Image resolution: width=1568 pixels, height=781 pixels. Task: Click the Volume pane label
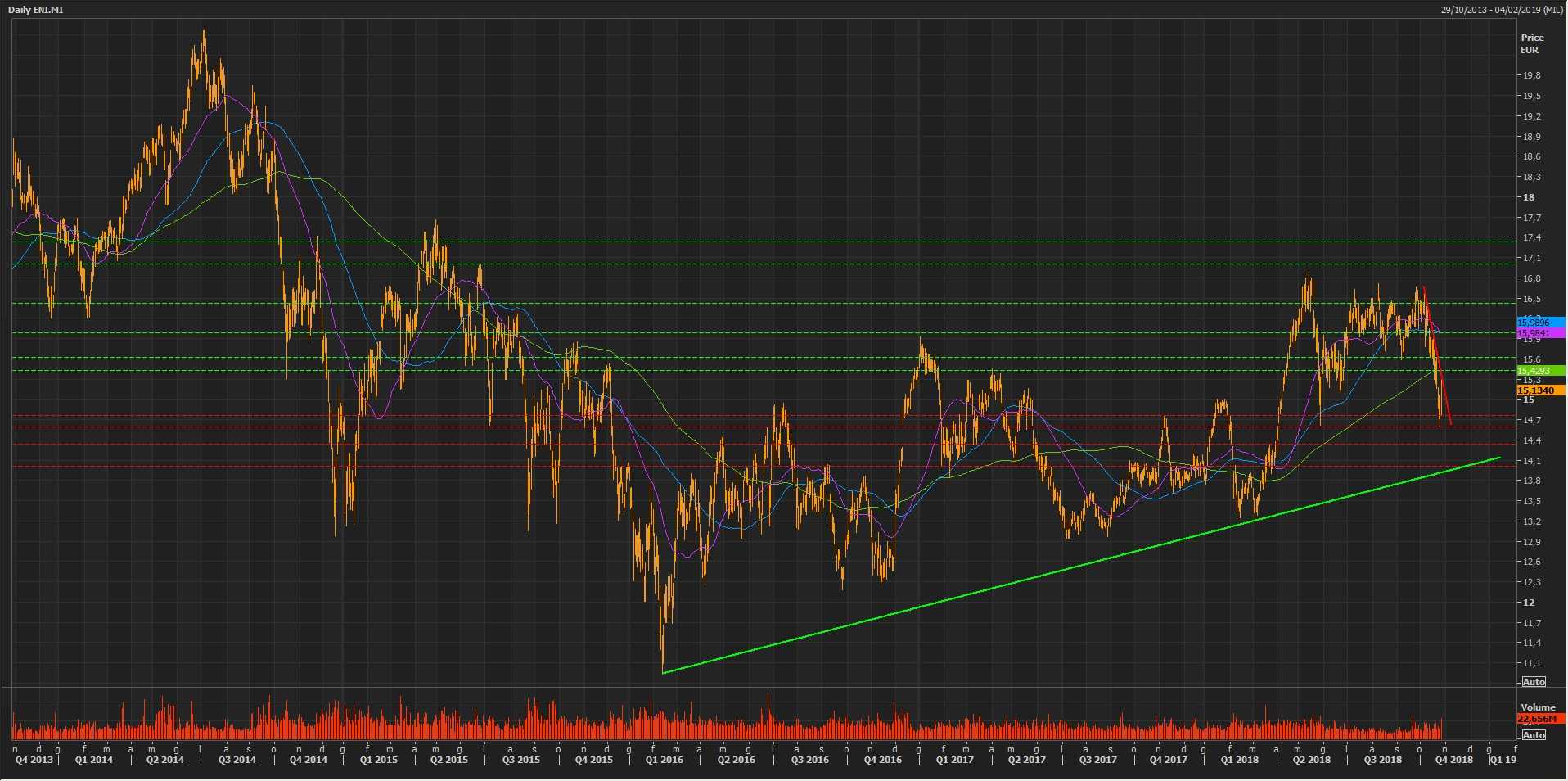tap(1538, 707)
